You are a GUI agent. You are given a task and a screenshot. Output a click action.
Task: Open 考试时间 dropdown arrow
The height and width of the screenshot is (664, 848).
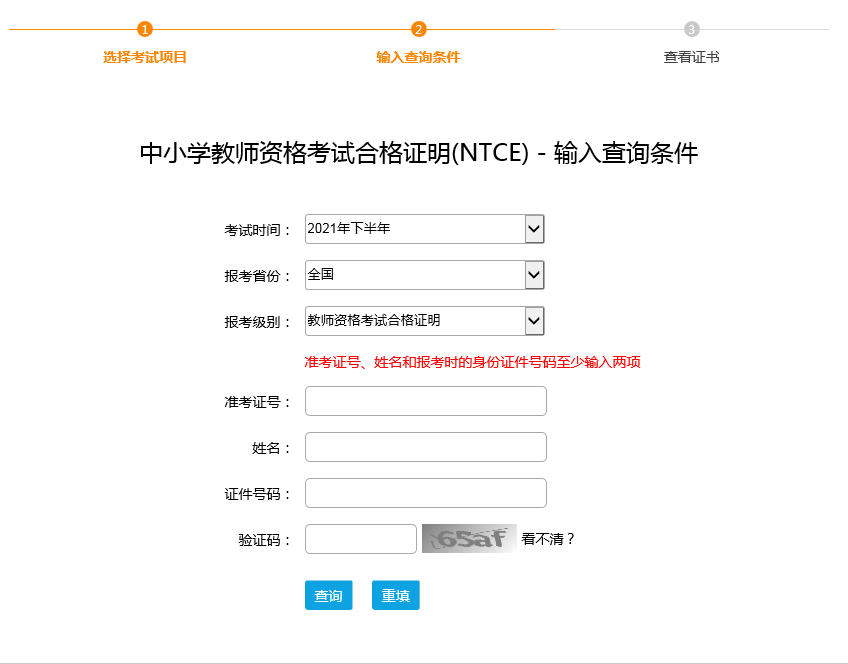point(534,229)
